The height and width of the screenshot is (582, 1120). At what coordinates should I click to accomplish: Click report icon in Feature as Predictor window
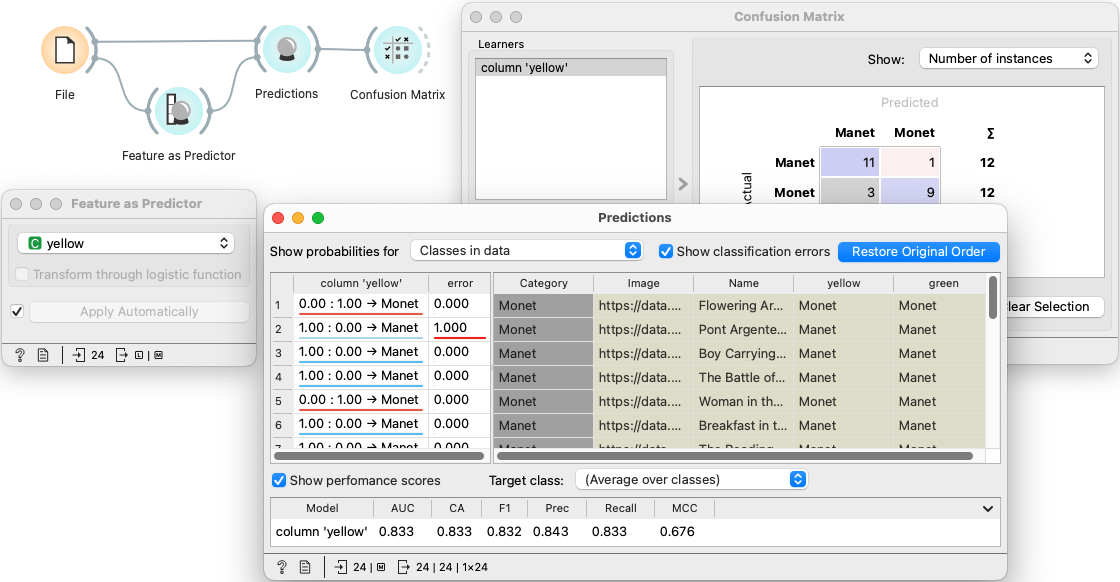click(43, 354)
